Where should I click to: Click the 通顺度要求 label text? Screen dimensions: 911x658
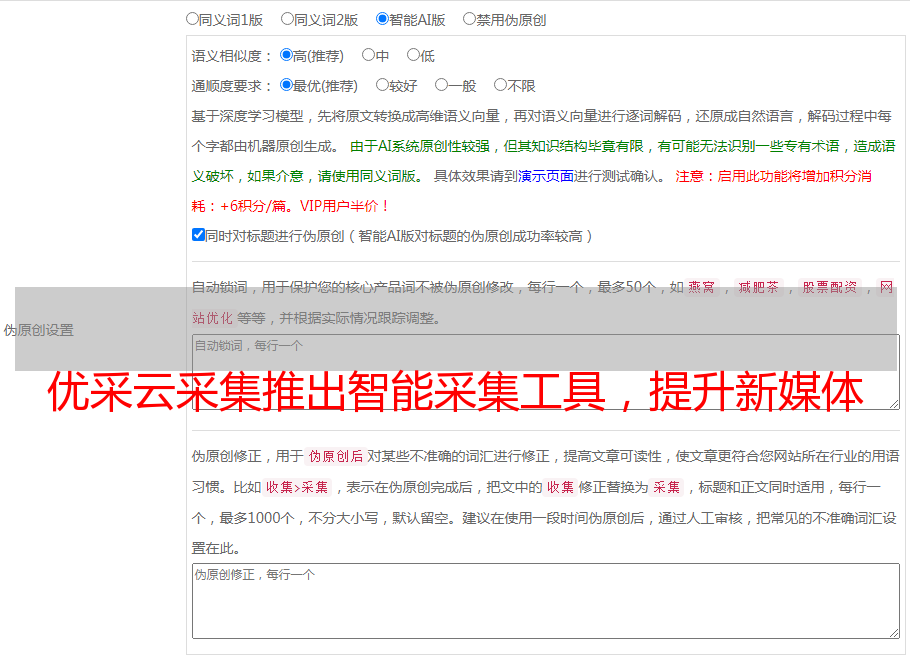click(x=227, y=87)
